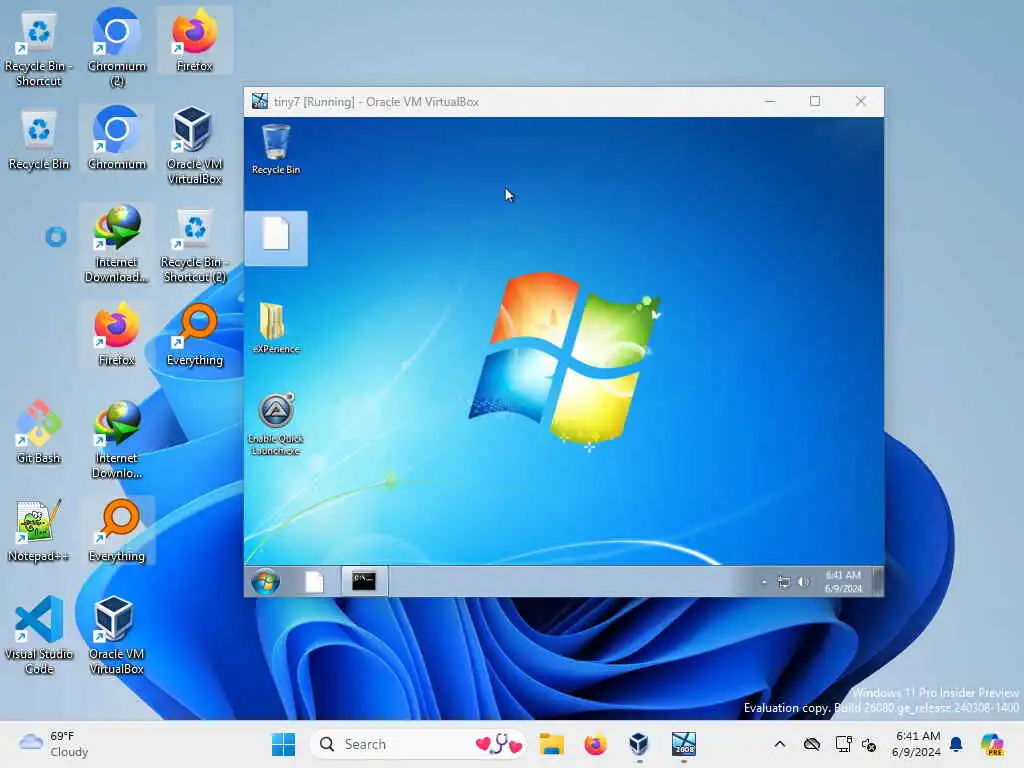
Task: Click the VM taskbar clock showing 6:41 AM
Action: (843, 581)
